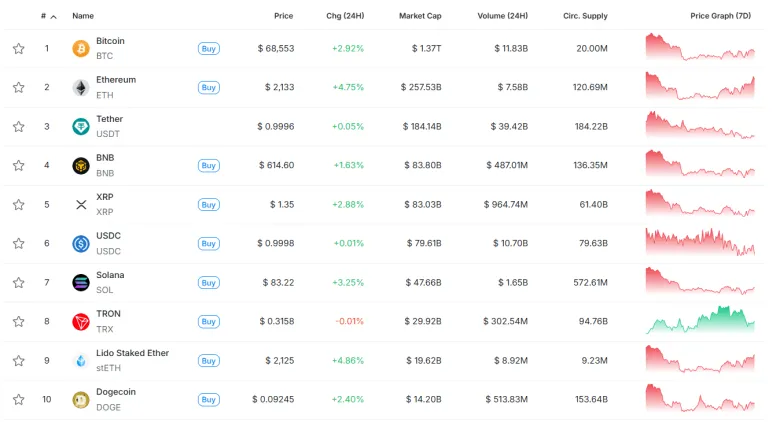The width and height of the screenshot is (780, 426).
Task: Toggle the favorite star for Solana
Action: click(x=18, y=283)
